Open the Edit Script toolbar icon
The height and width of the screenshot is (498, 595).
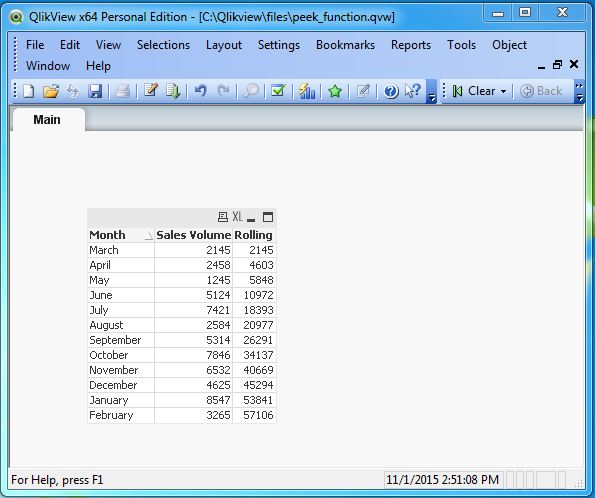point(151,91)
